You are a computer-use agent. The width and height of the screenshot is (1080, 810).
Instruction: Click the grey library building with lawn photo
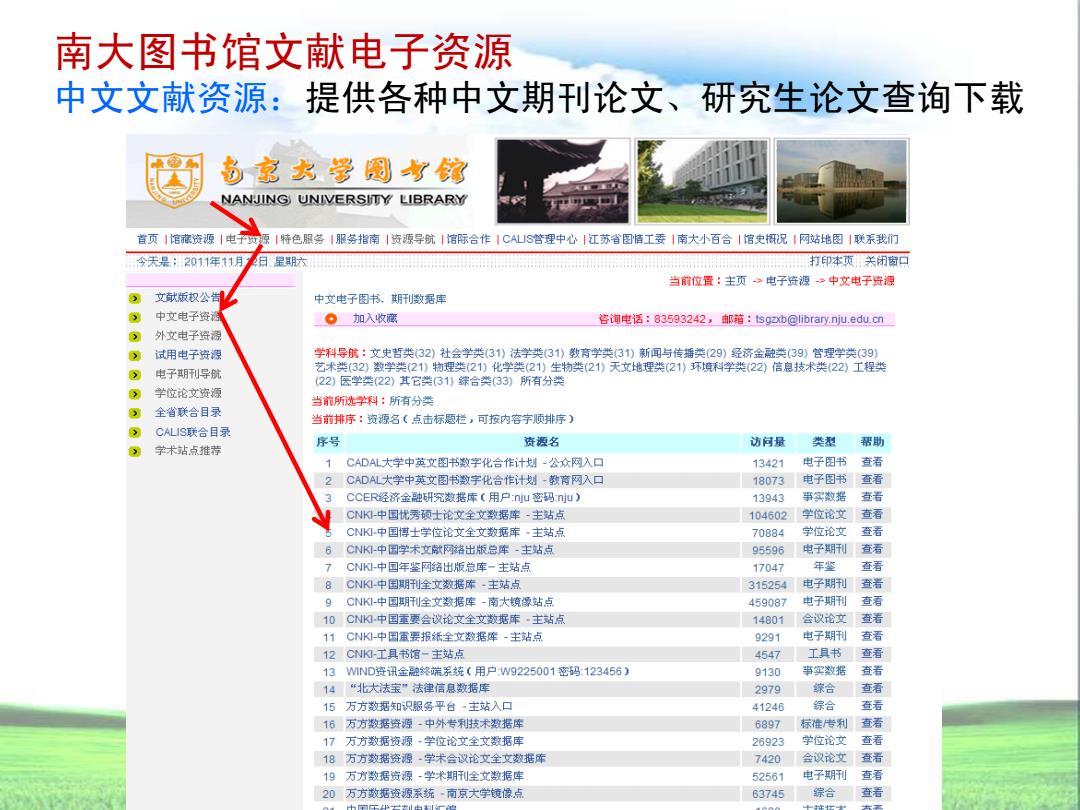coord(702,181)
